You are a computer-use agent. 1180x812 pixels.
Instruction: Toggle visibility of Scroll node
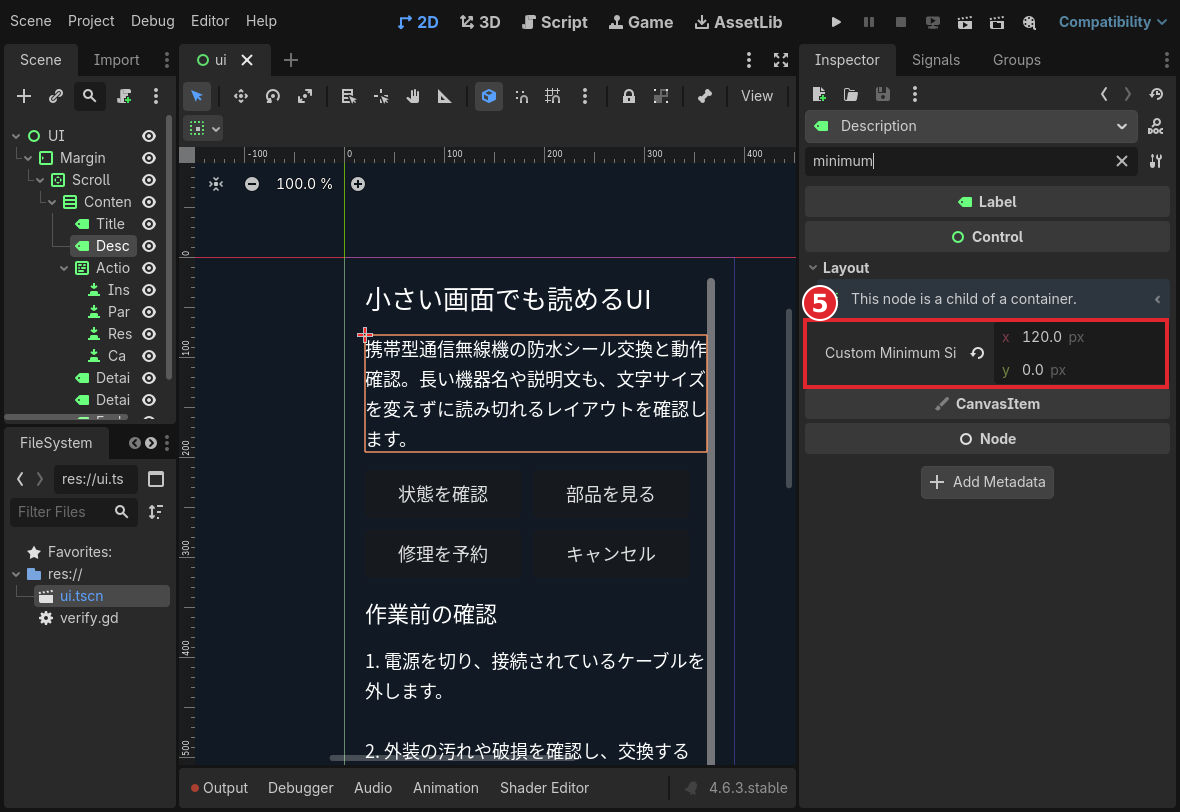[x=149, y=180]
